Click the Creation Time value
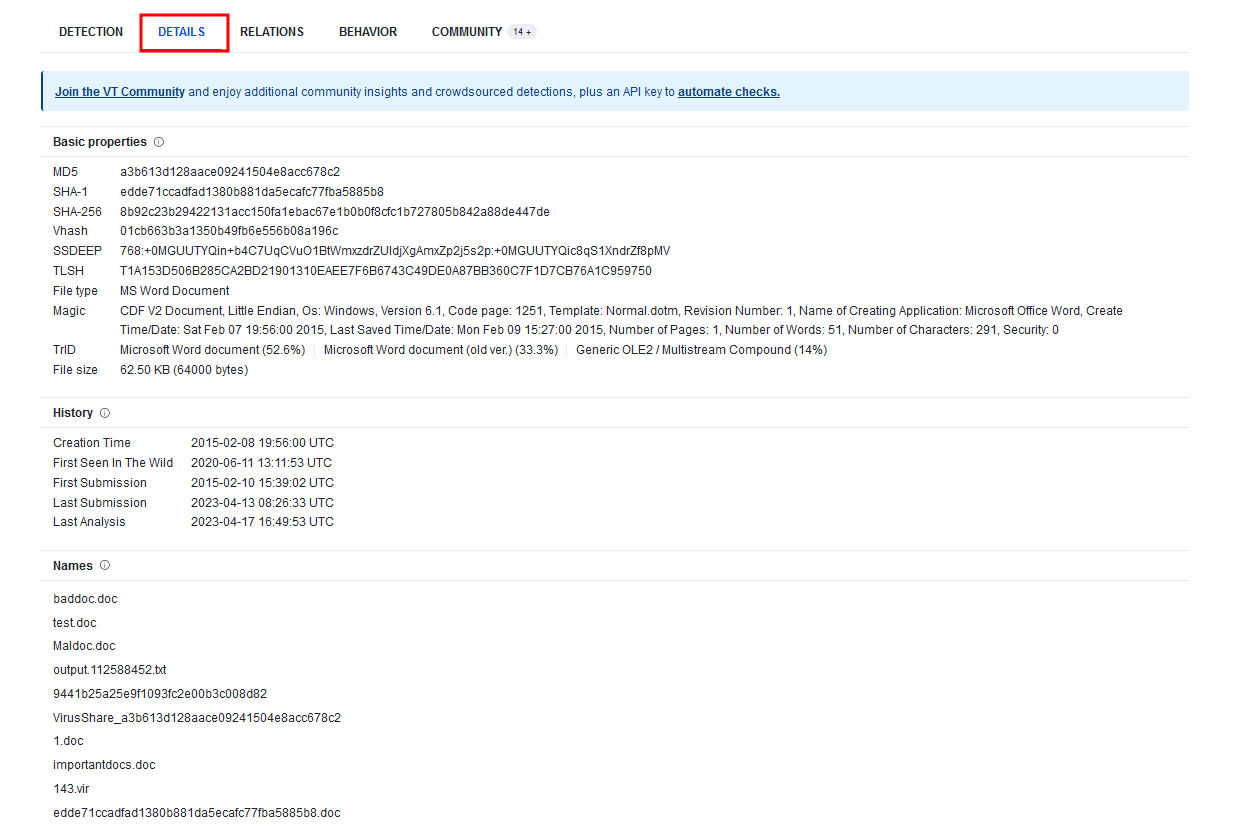 pos(263,442)
